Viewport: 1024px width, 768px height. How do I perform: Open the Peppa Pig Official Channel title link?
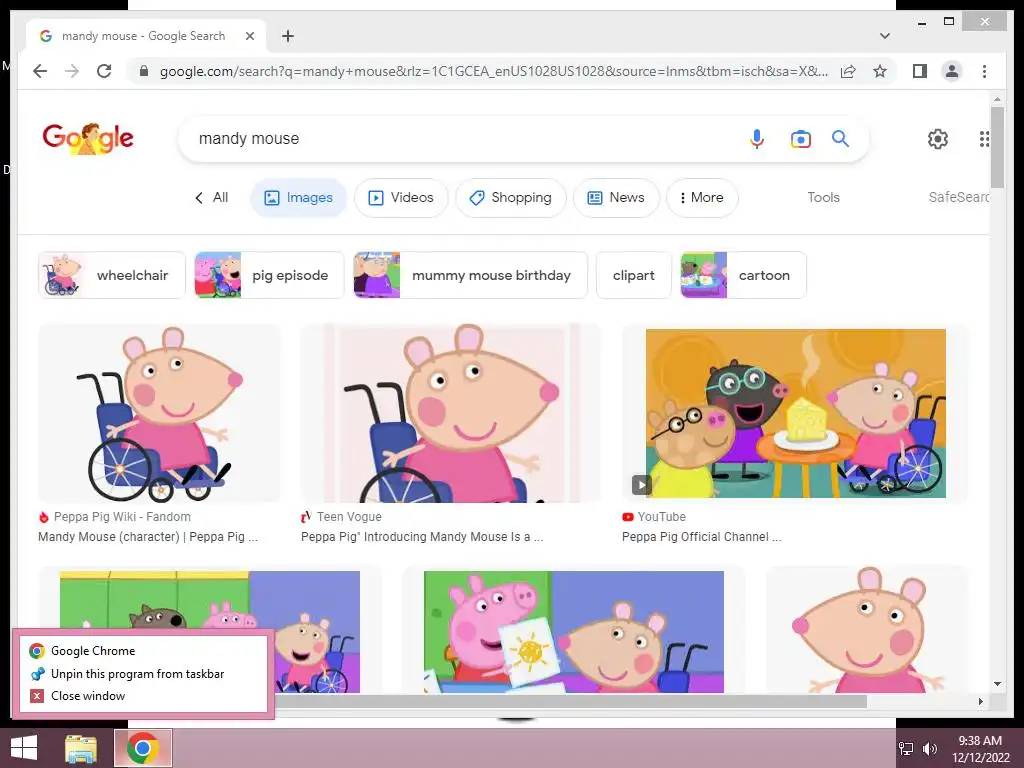pyautogui.click(x=701, y=537)
